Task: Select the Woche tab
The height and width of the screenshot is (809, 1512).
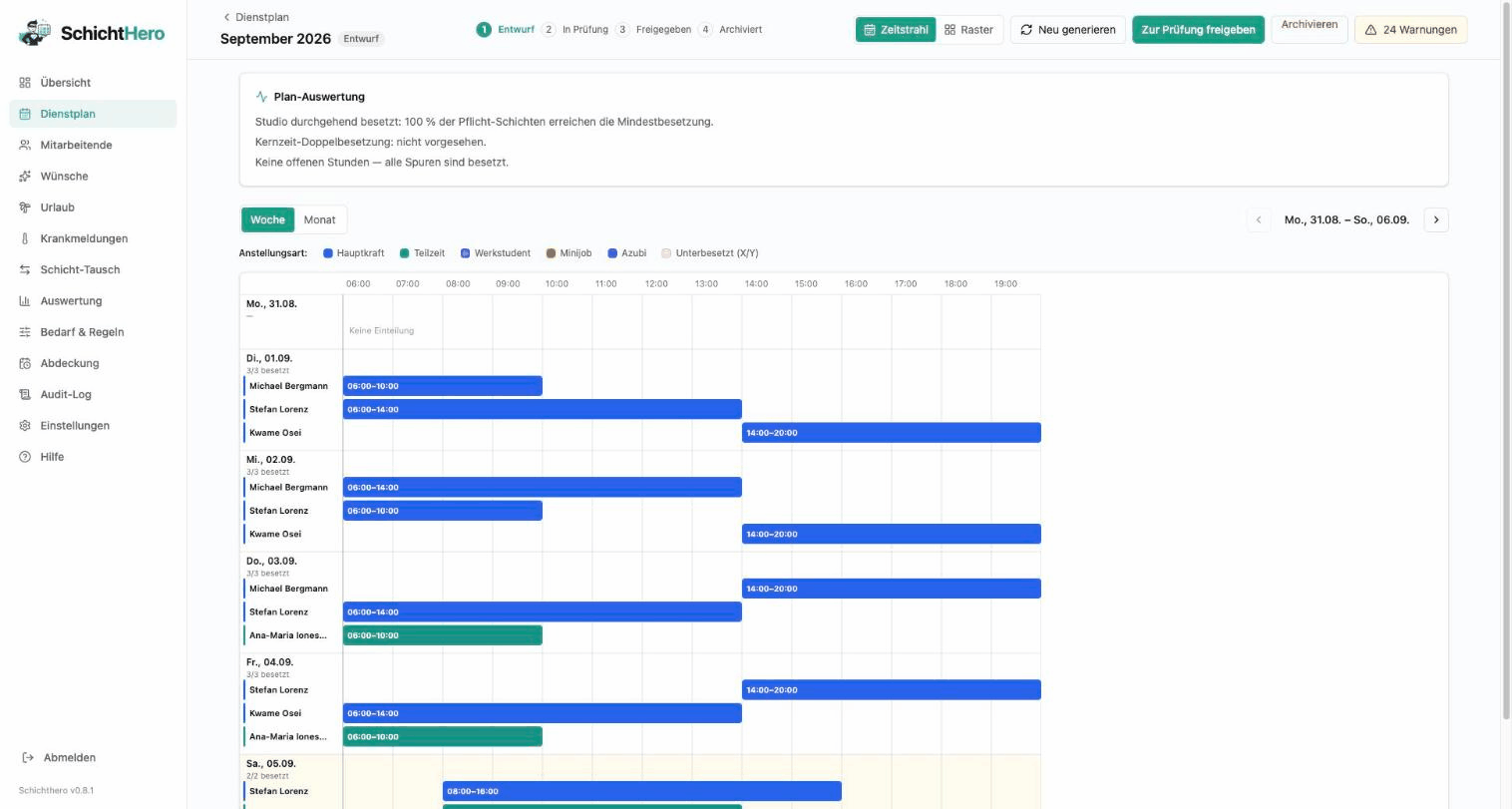Action: pyautogui.click(x=267, y=219)
